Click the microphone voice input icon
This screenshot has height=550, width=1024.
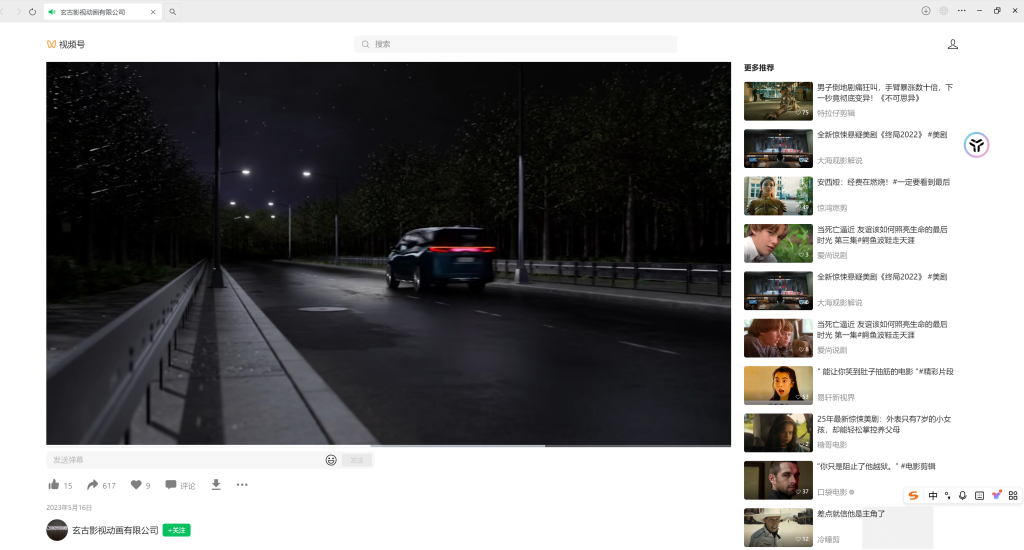pos(963,496)
